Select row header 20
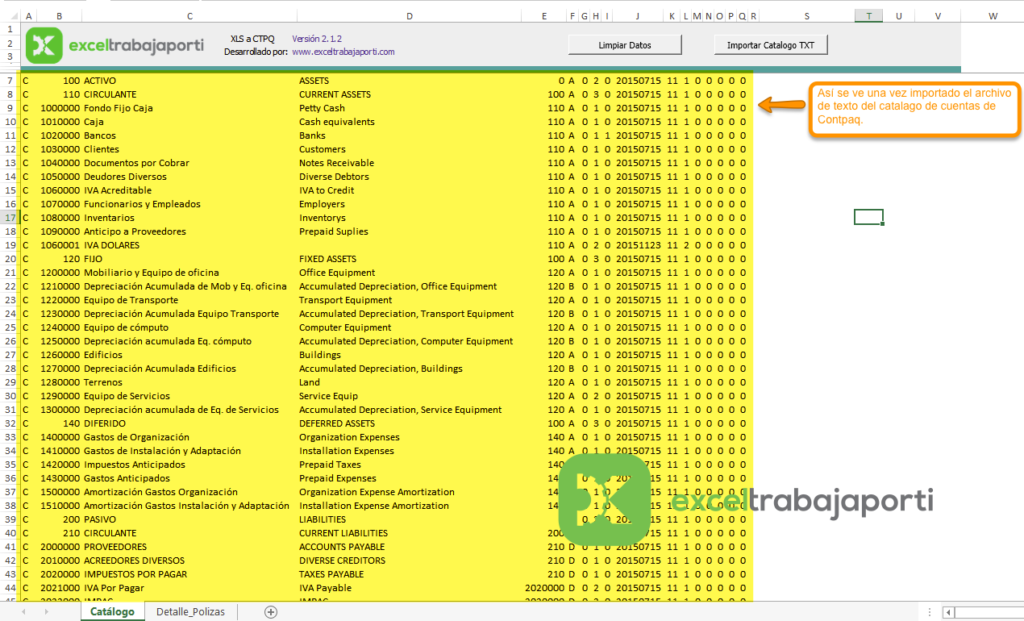This screenshot has width=1024, height=621. [x=9, y=258]
